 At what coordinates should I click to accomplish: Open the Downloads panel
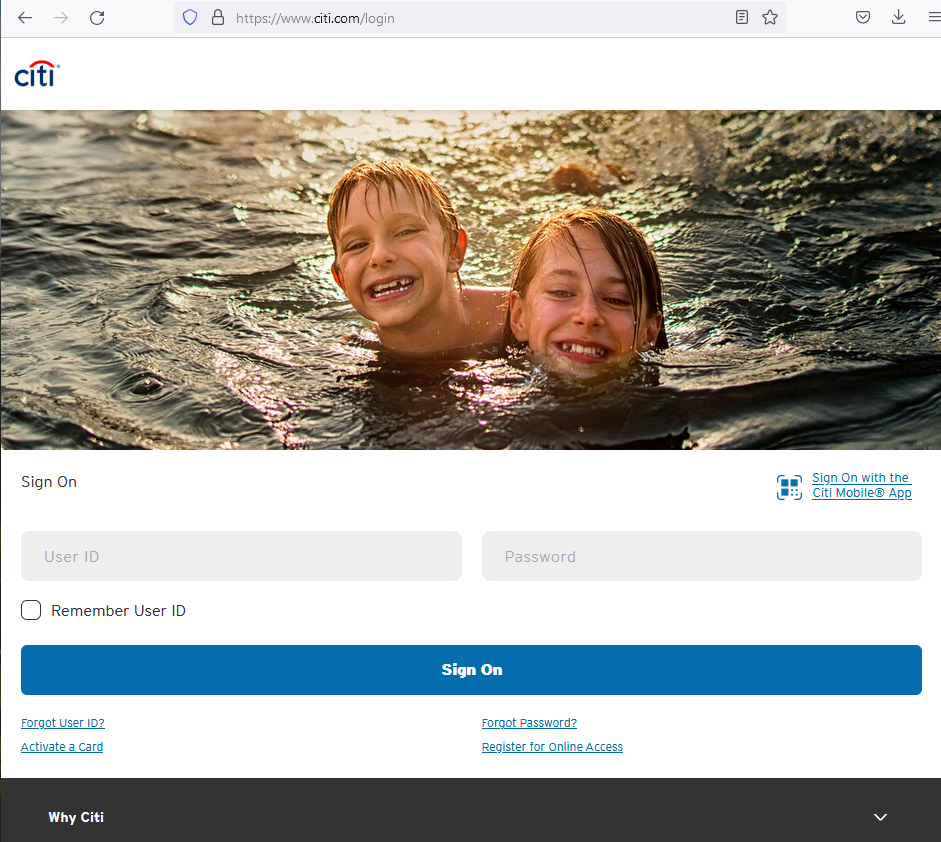(898, 17)
